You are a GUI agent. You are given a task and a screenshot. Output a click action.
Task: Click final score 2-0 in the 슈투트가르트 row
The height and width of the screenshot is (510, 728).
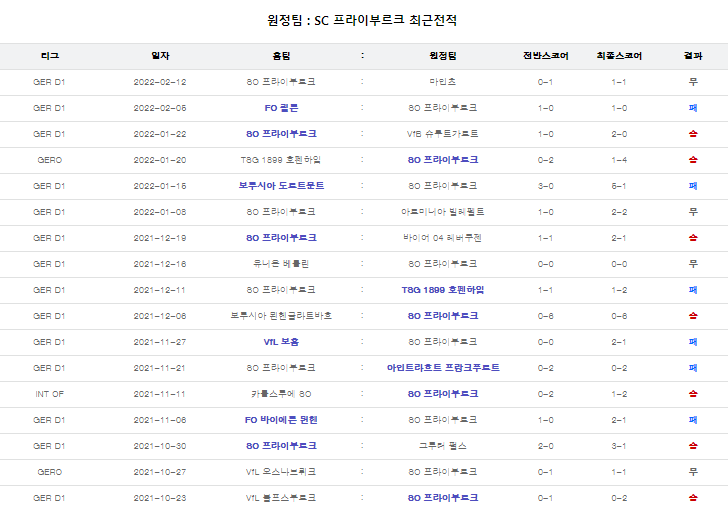pyautogui.click(x=619, y=134)
